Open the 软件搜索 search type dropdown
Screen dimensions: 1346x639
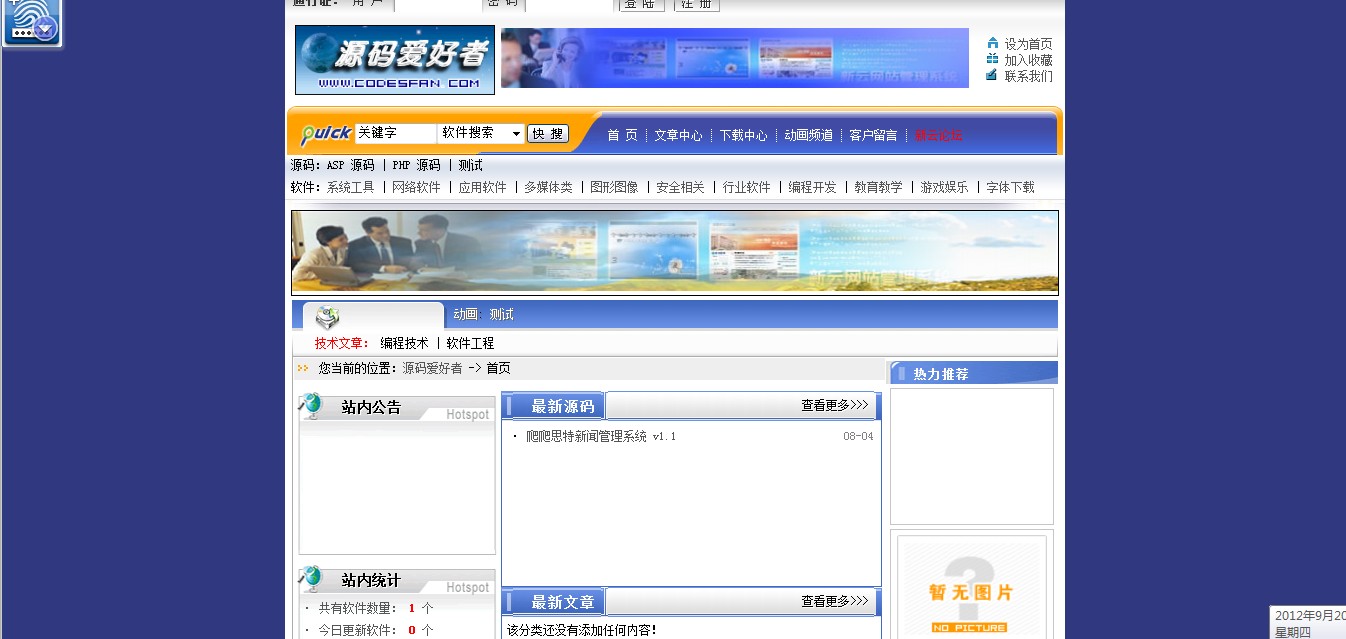pyautogui.click(x=482, y=133)
